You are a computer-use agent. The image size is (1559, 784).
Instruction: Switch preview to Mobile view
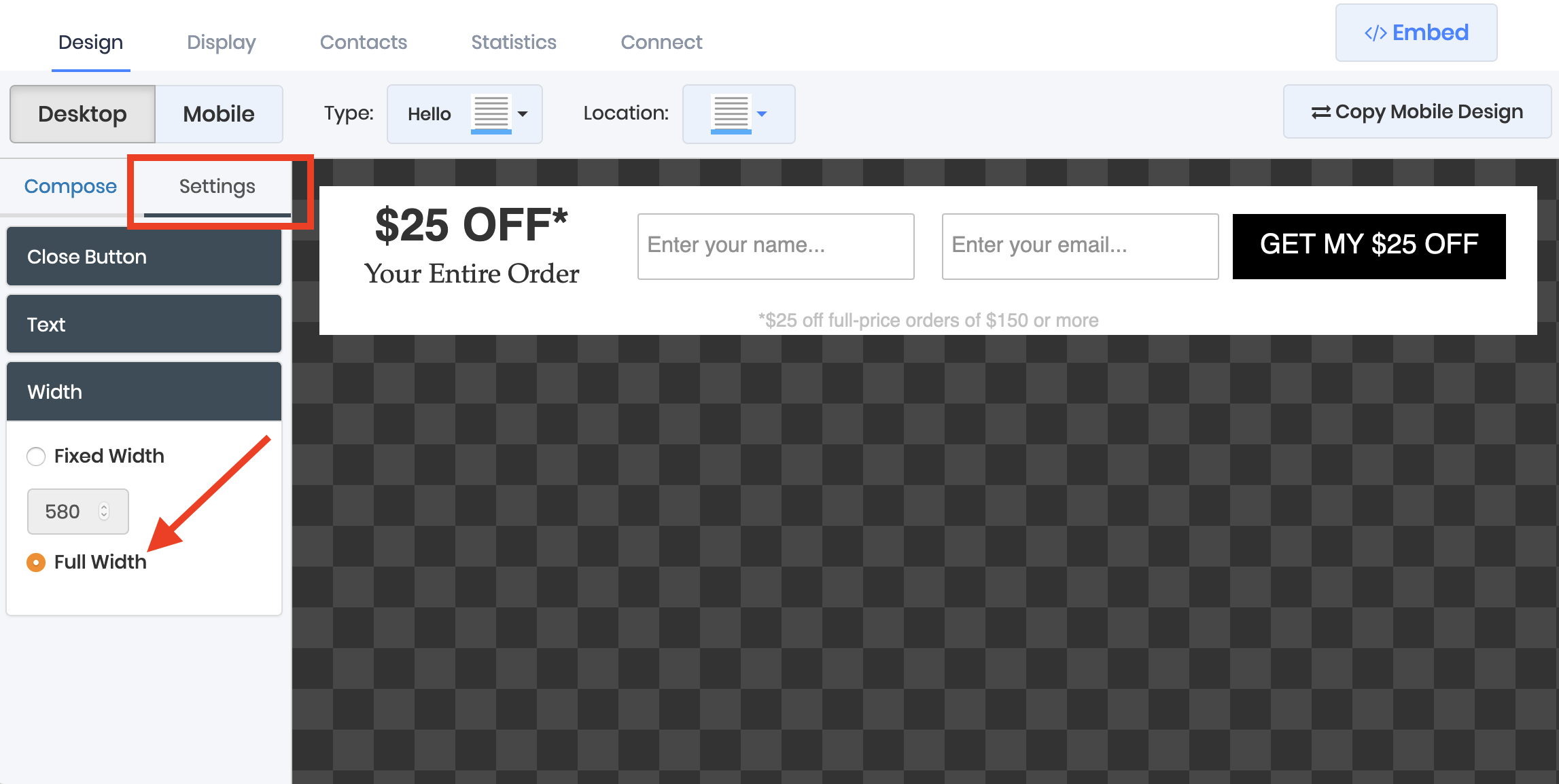click(218, 113)
